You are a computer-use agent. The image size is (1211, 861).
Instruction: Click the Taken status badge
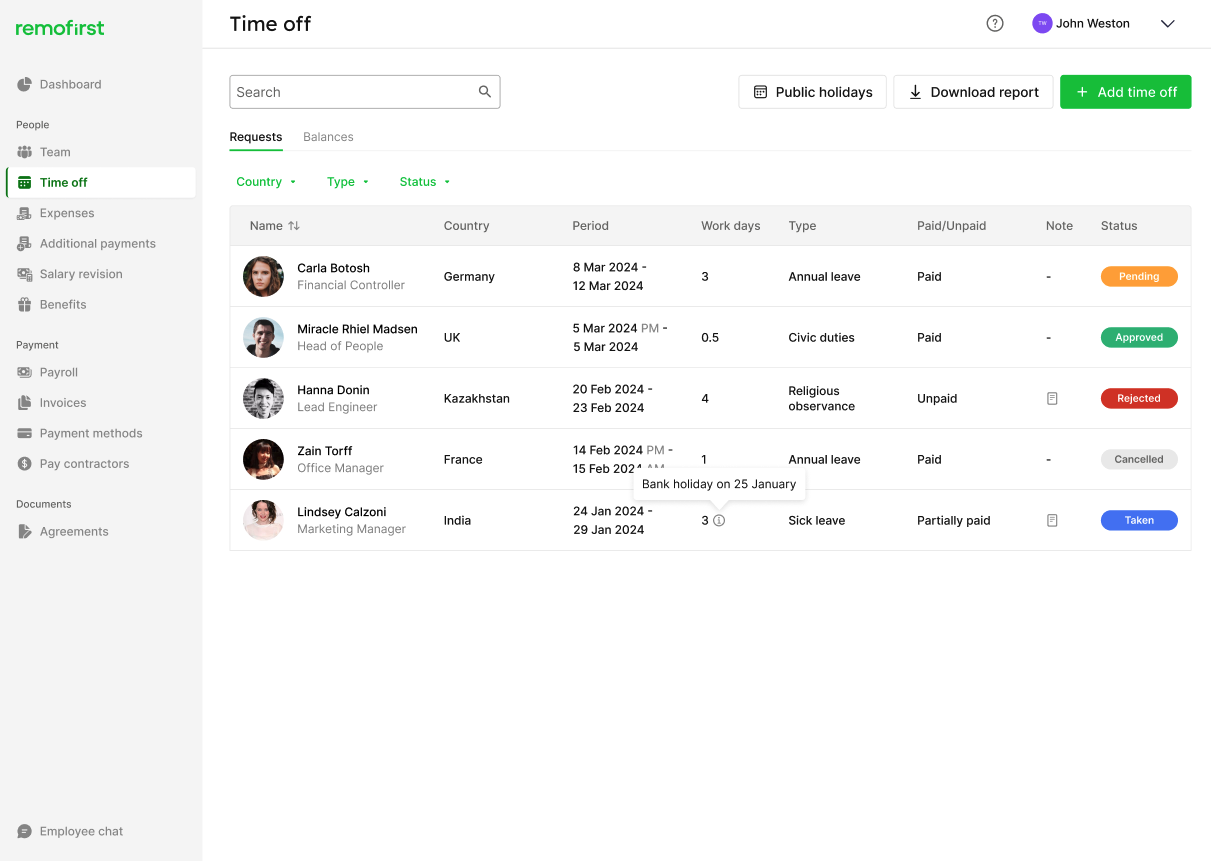click(1139, 520)
